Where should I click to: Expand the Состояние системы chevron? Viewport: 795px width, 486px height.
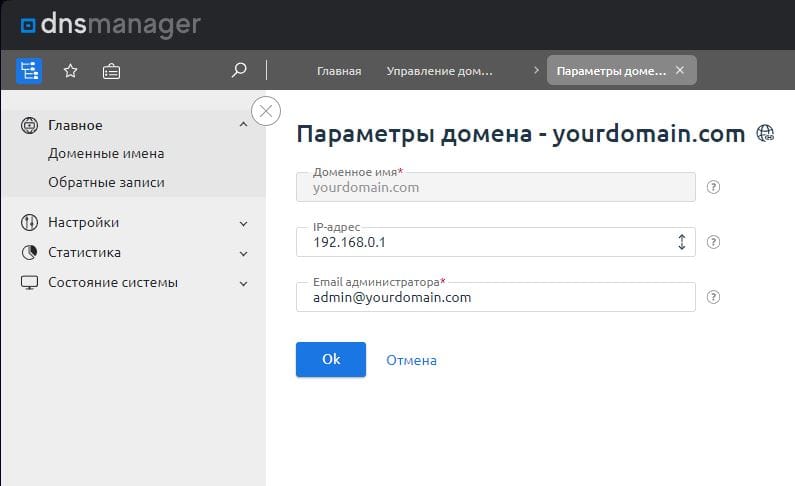click(x=243, y=284)
